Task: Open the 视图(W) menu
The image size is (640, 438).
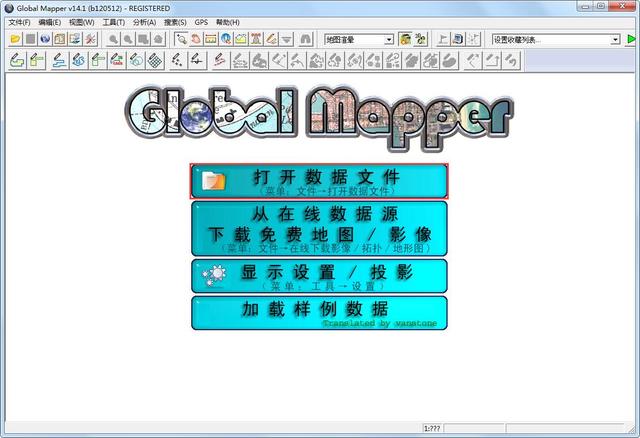Action: pos(82,22)
